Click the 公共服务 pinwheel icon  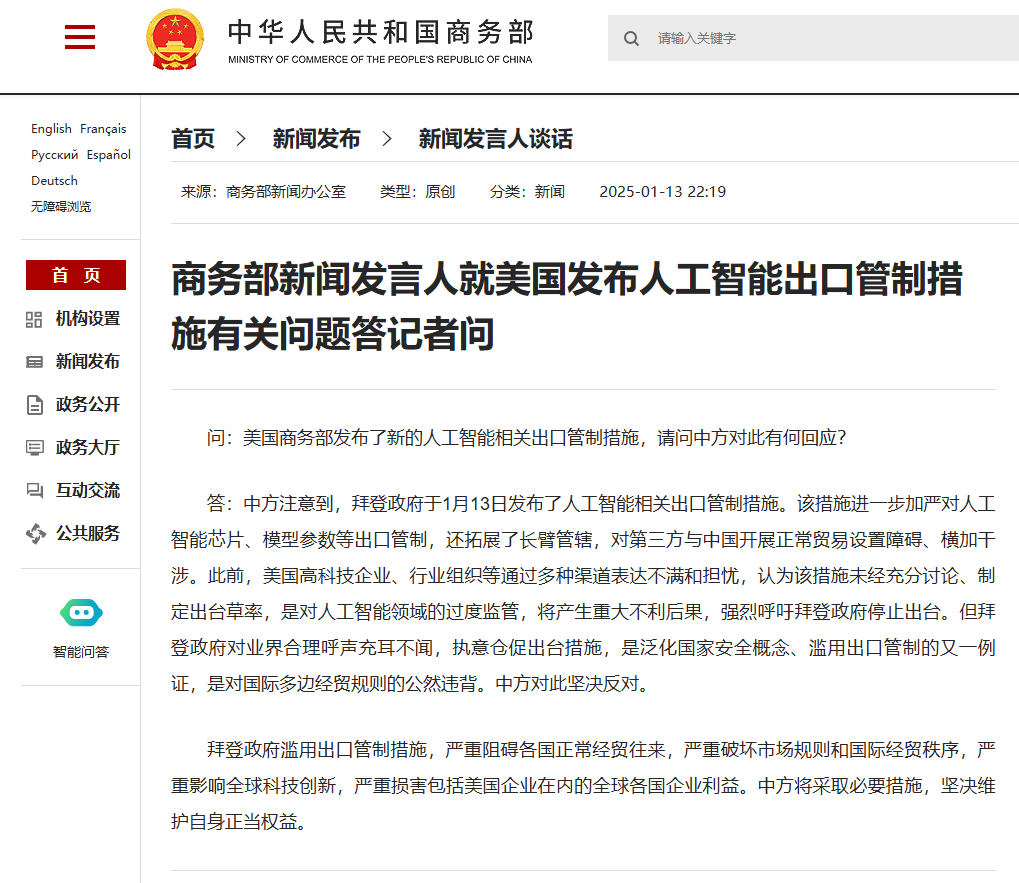[36, 533]
